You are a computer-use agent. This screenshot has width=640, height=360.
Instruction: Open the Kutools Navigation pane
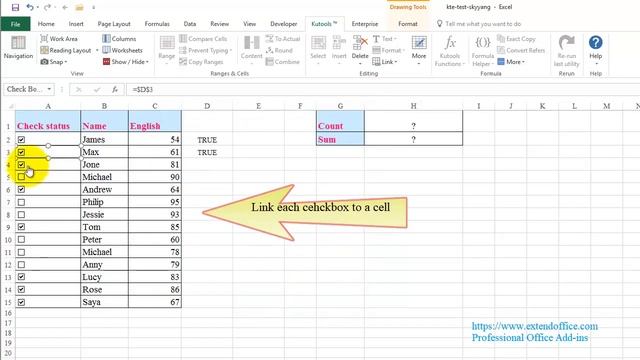(x=18, y=48)
